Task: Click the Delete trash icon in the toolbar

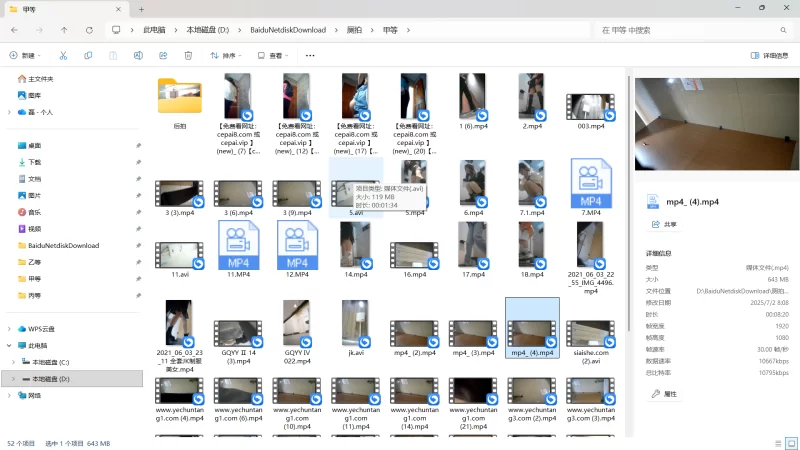Action: [x=187, y=56]
